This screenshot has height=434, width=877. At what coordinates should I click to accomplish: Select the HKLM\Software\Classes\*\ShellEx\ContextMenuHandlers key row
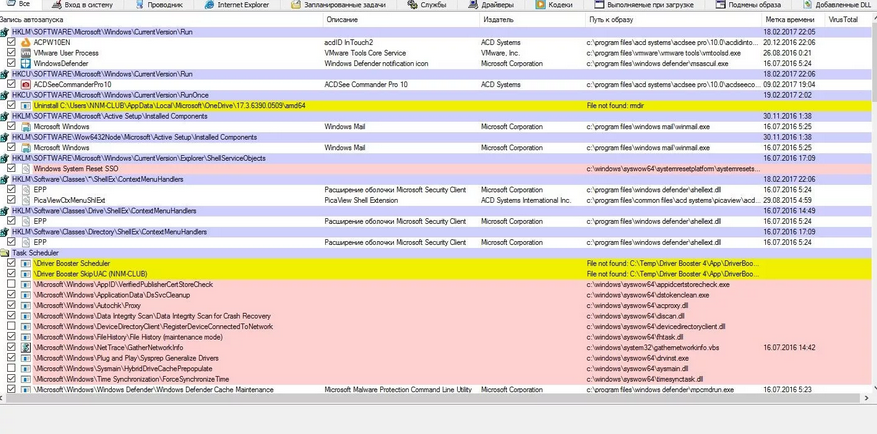[x=436, y=180]
